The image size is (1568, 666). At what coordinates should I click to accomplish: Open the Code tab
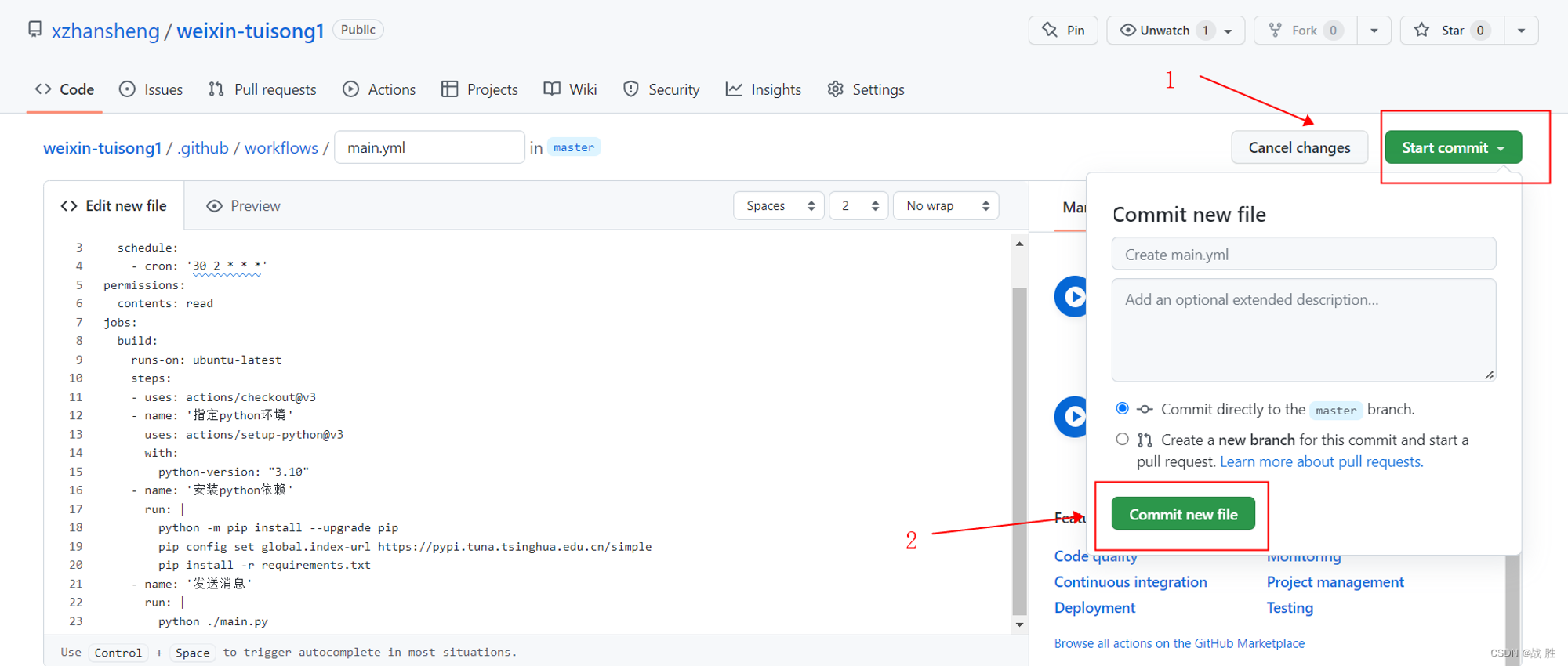[64, 89]
